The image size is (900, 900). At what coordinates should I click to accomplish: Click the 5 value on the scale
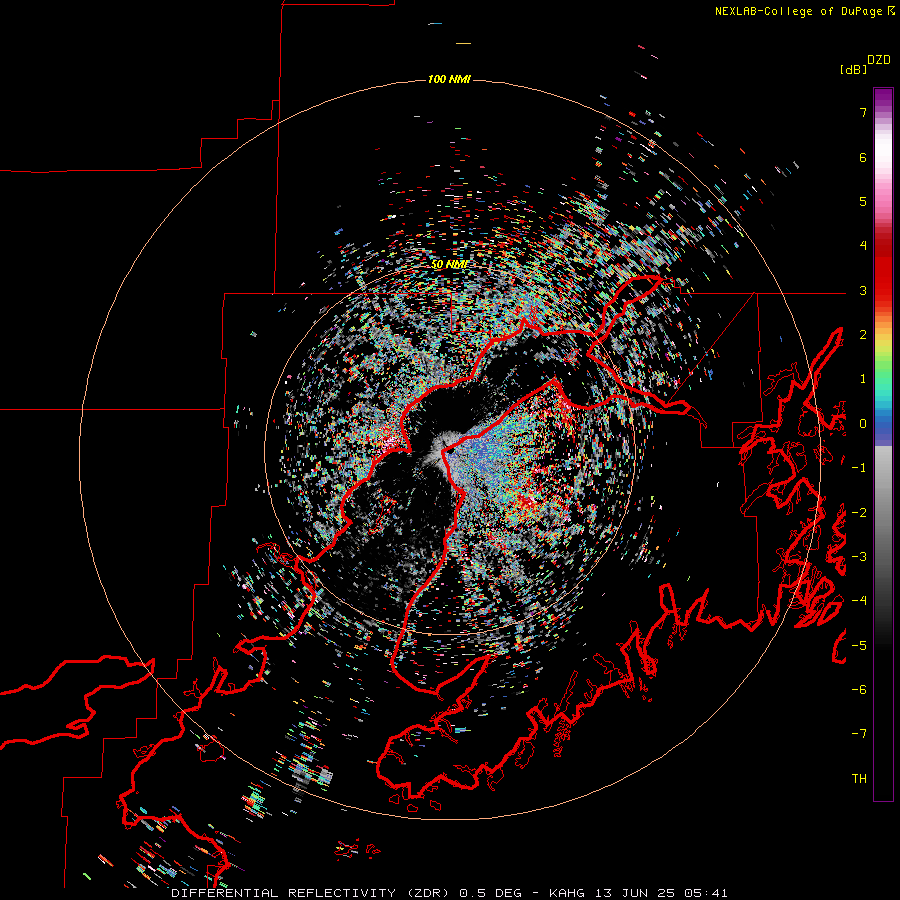pyautogui.click(x=863, y=201)
